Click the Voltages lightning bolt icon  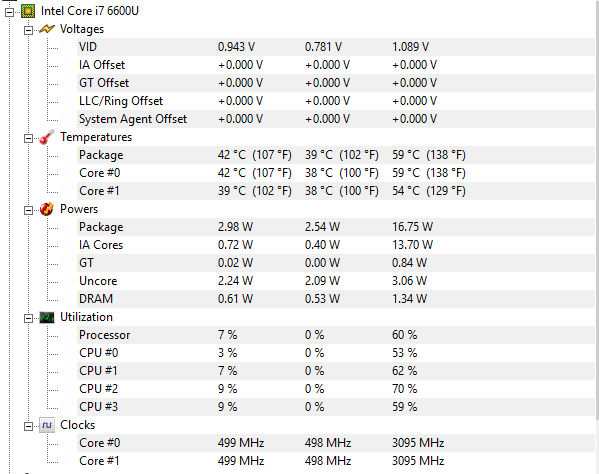click(47, 29)
